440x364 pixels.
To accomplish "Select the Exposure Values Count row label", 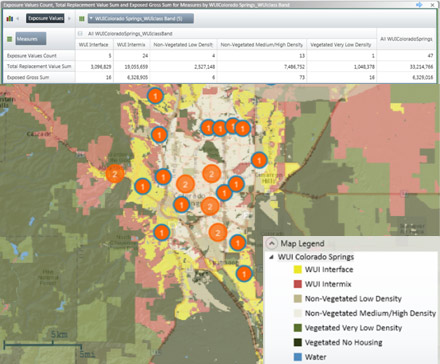I will pyautogui.click(x=32, y=56).
